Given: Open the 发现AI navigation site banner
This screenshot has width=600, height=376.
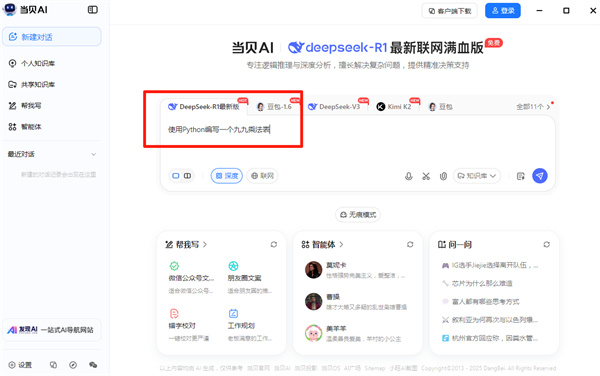Looking at the screenshot, I should coord(52,330).
